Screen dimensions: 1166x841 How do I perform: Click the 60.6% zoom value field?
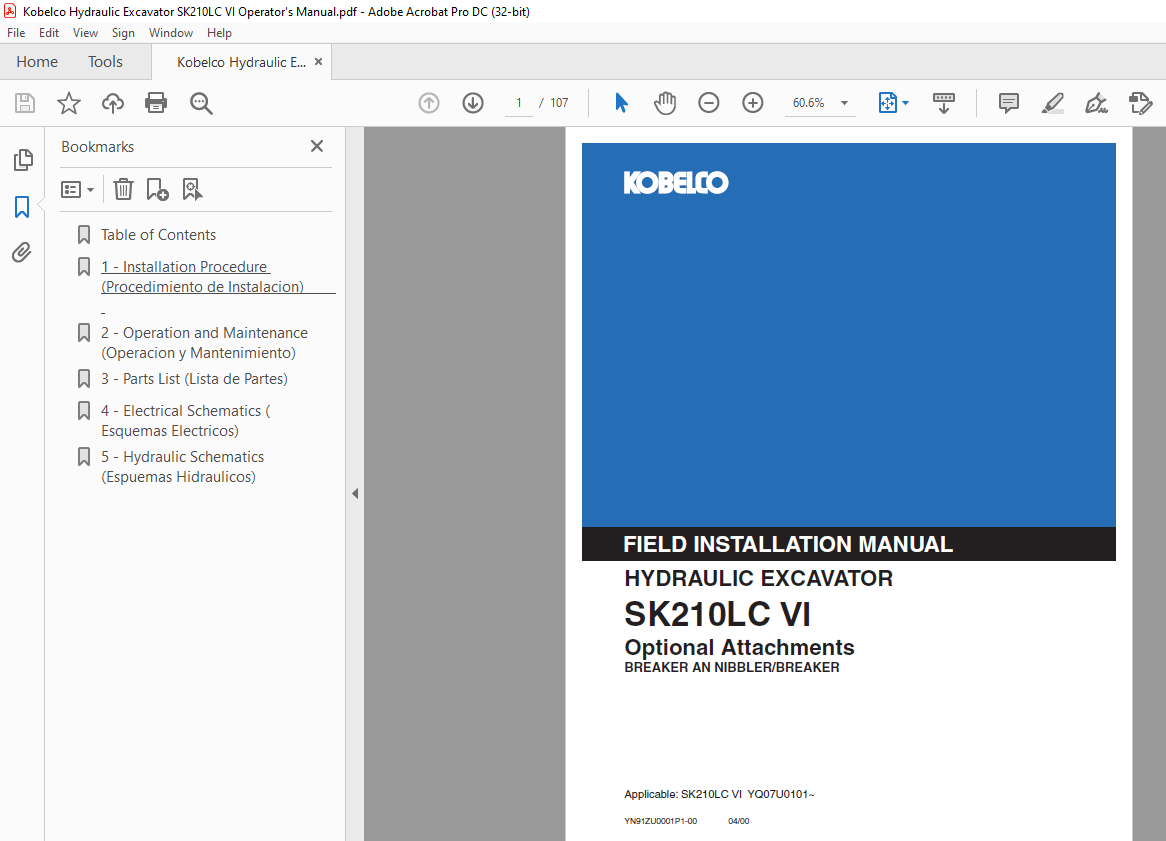click(x=808, y=103)
